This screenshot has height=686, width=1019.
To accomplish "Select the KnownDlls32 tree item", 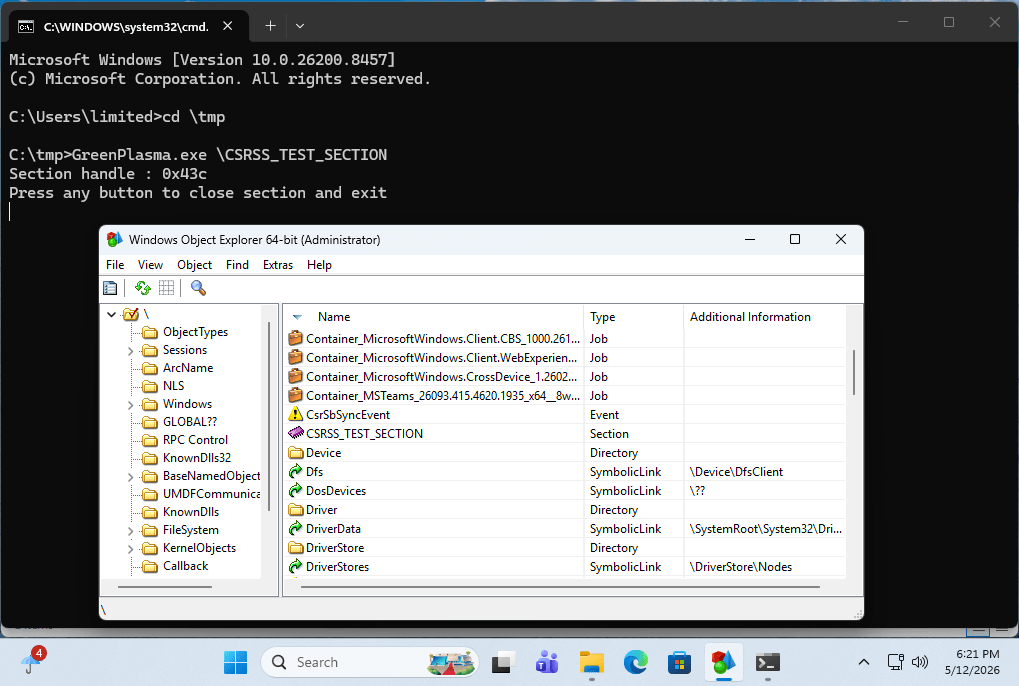I will click(x=196, y=458).
